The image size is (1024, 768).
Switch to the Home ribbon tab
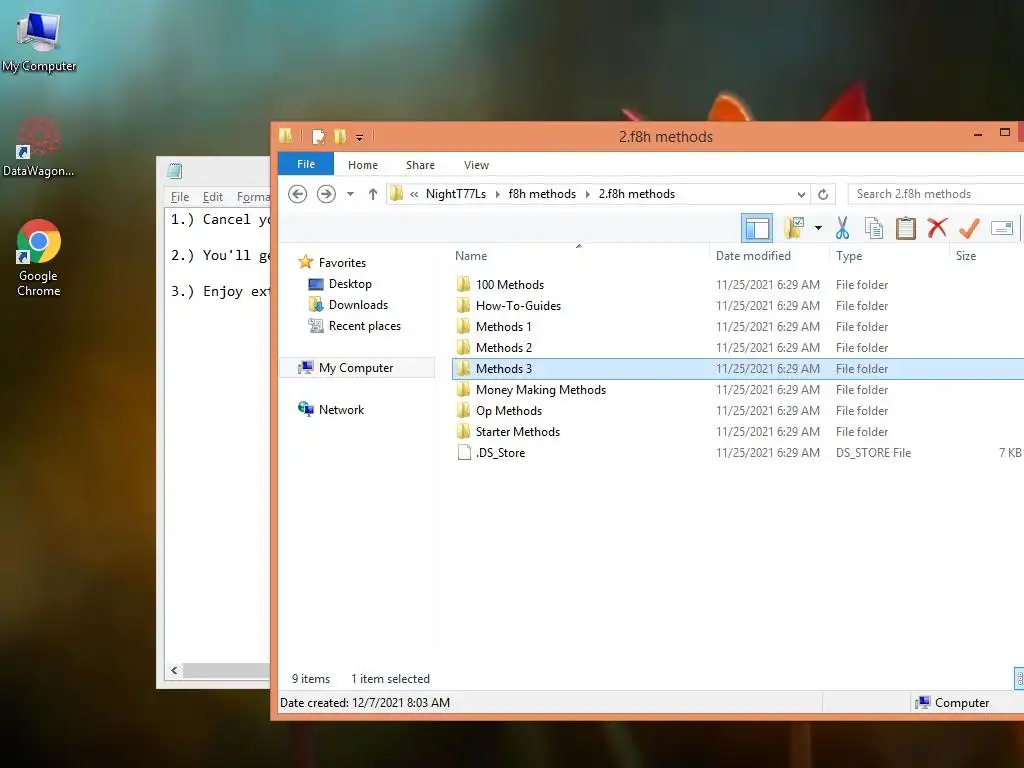(x=362, y=165)
